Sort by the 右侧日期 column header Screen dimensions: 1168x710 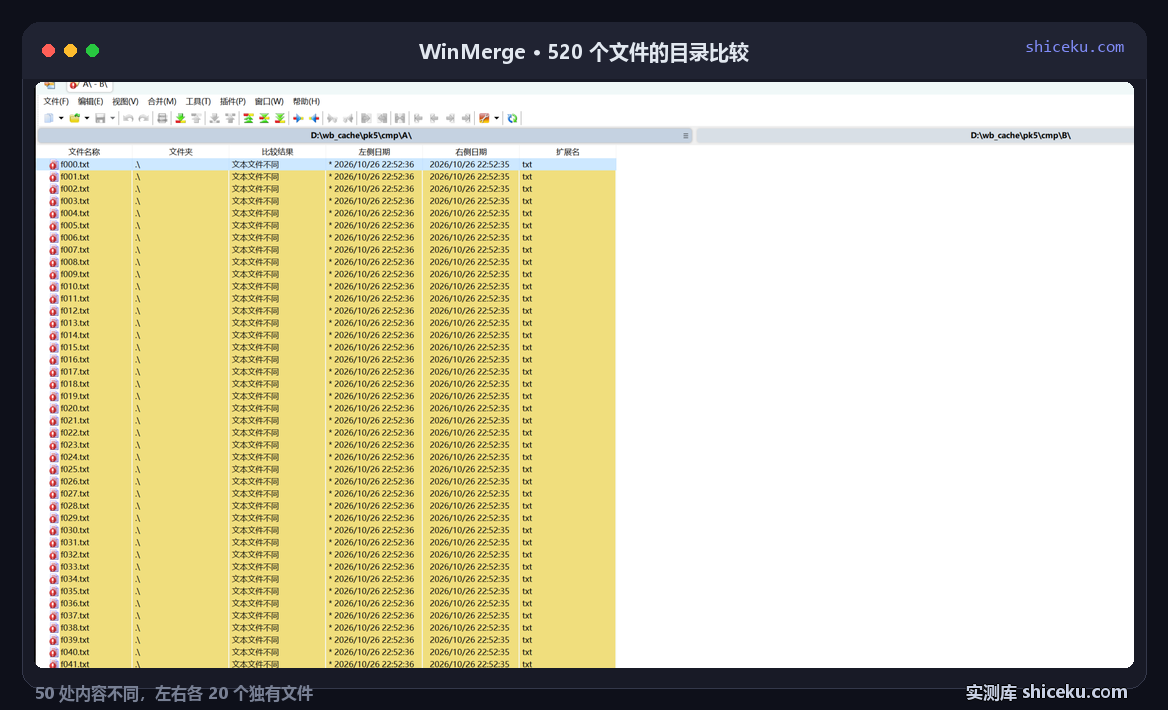[x=471, y=152]
